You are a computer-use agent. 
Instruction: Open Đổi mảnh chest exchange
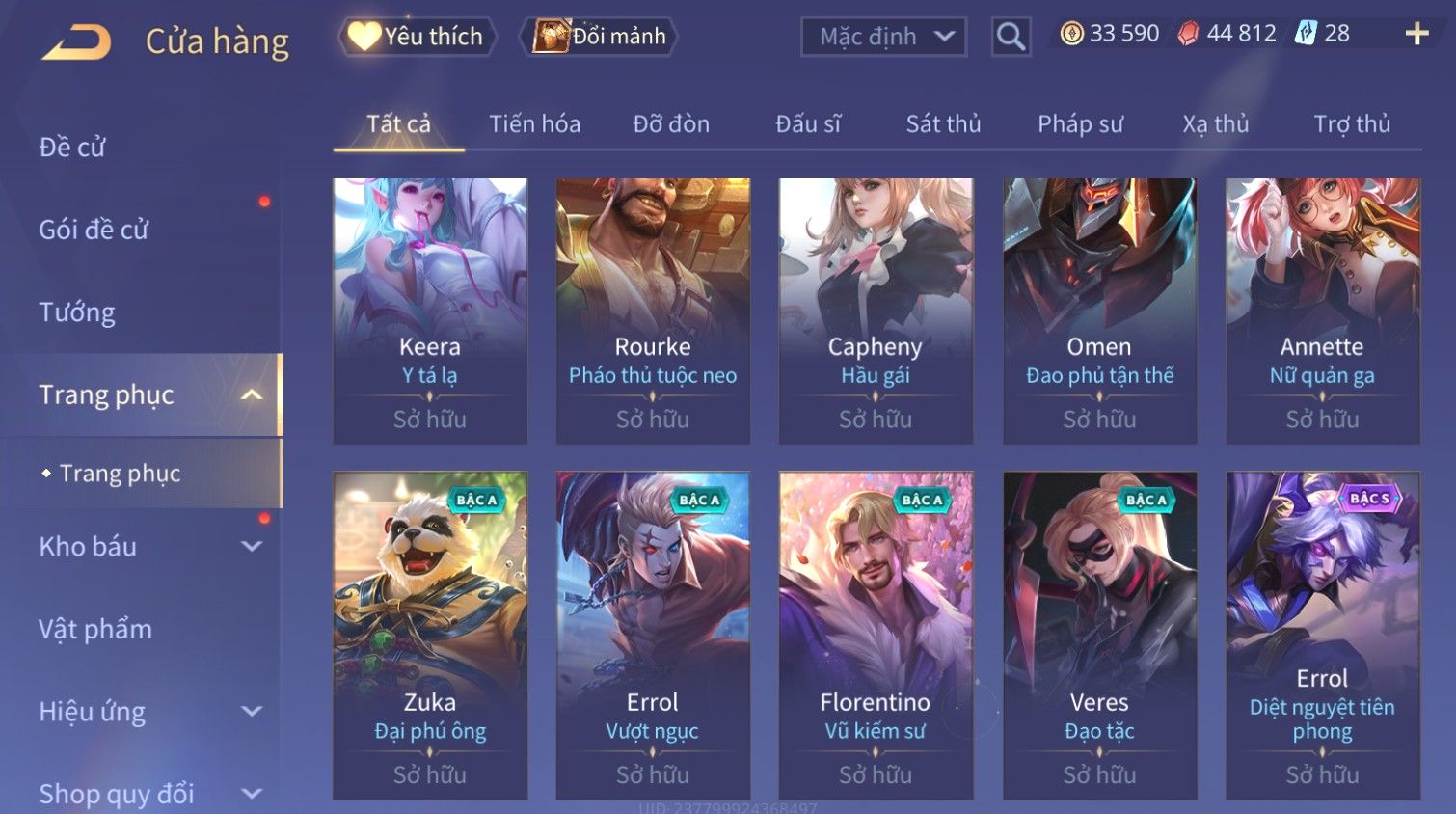tap(599, 37)
